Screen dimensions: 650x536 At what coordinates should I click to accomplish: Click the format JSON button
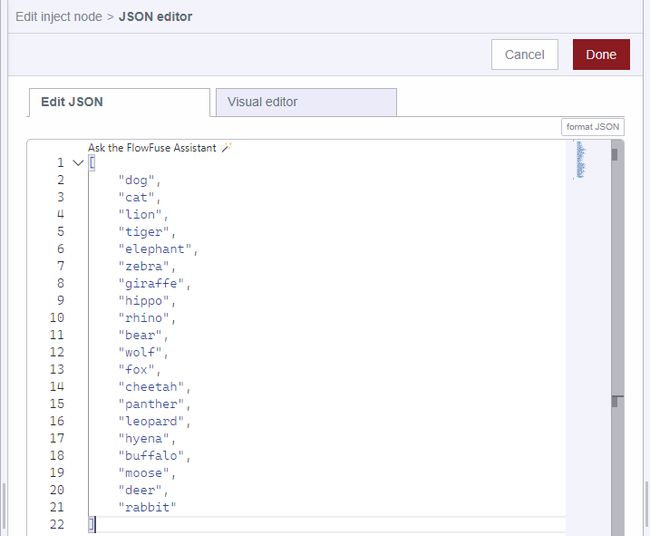pos(592,127)
